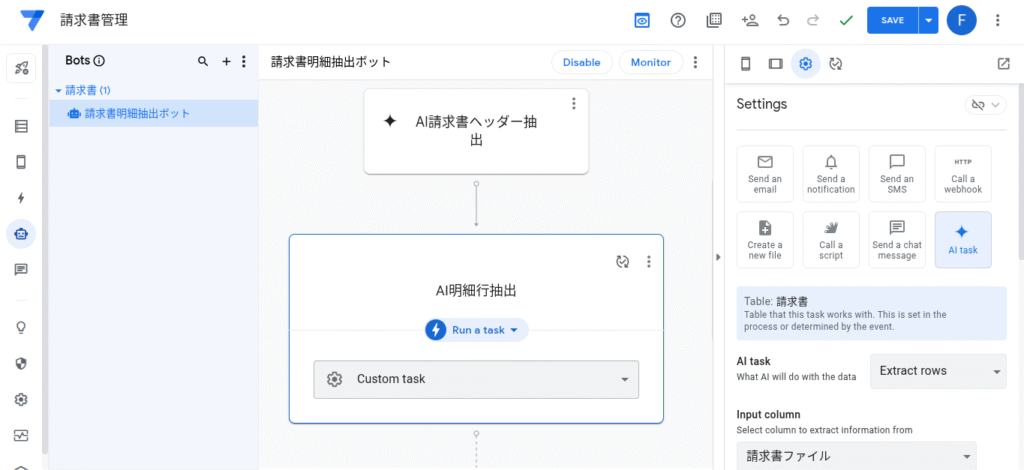Select the AI task type tile

pos(962,239)
